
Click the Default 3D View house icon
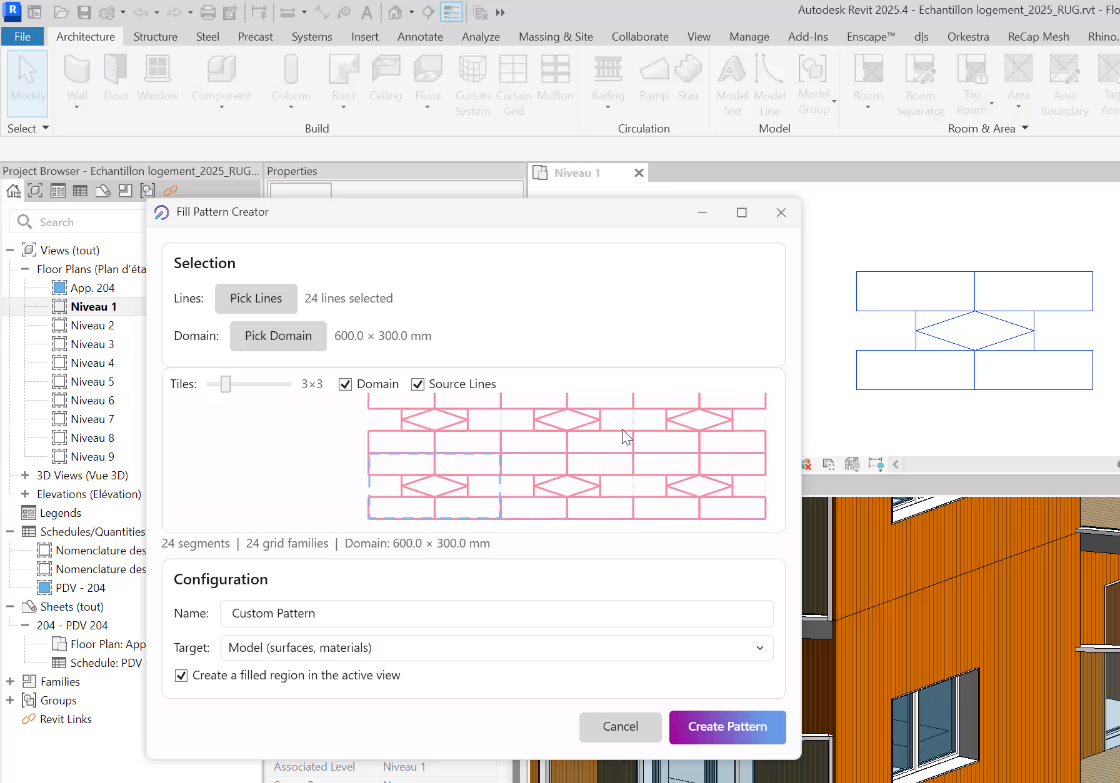(395, 12)
